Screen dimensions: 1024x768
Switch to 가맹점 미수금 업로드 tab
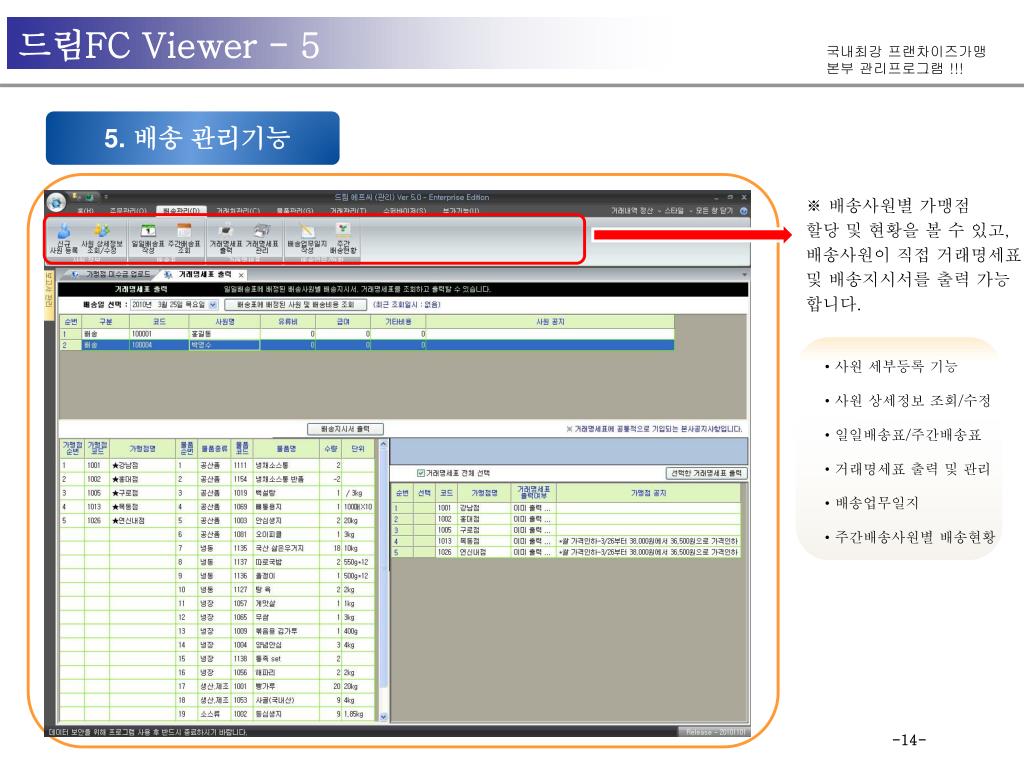112,274
